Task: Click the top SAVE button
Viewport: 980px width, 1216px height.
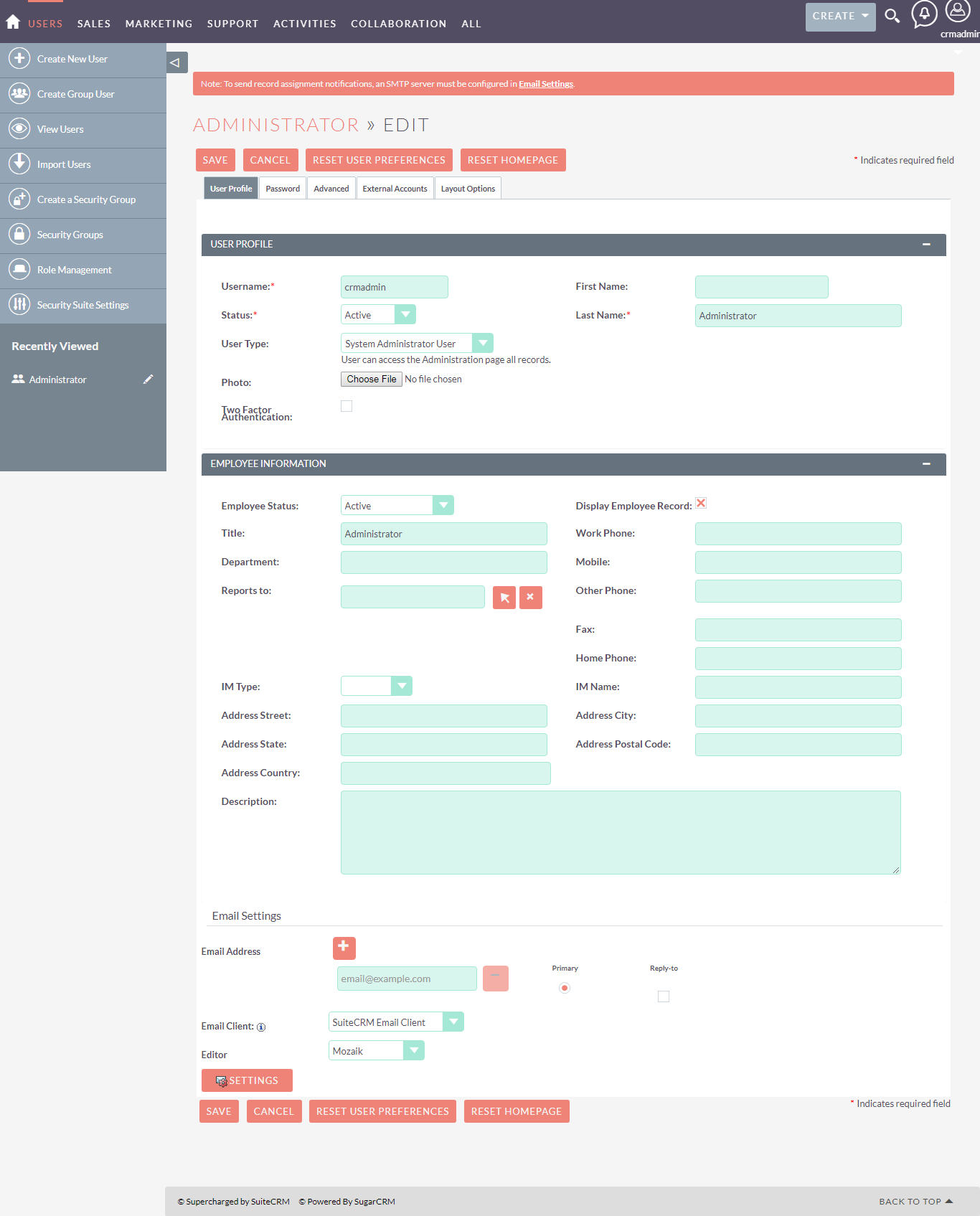Action: (215, 160)
